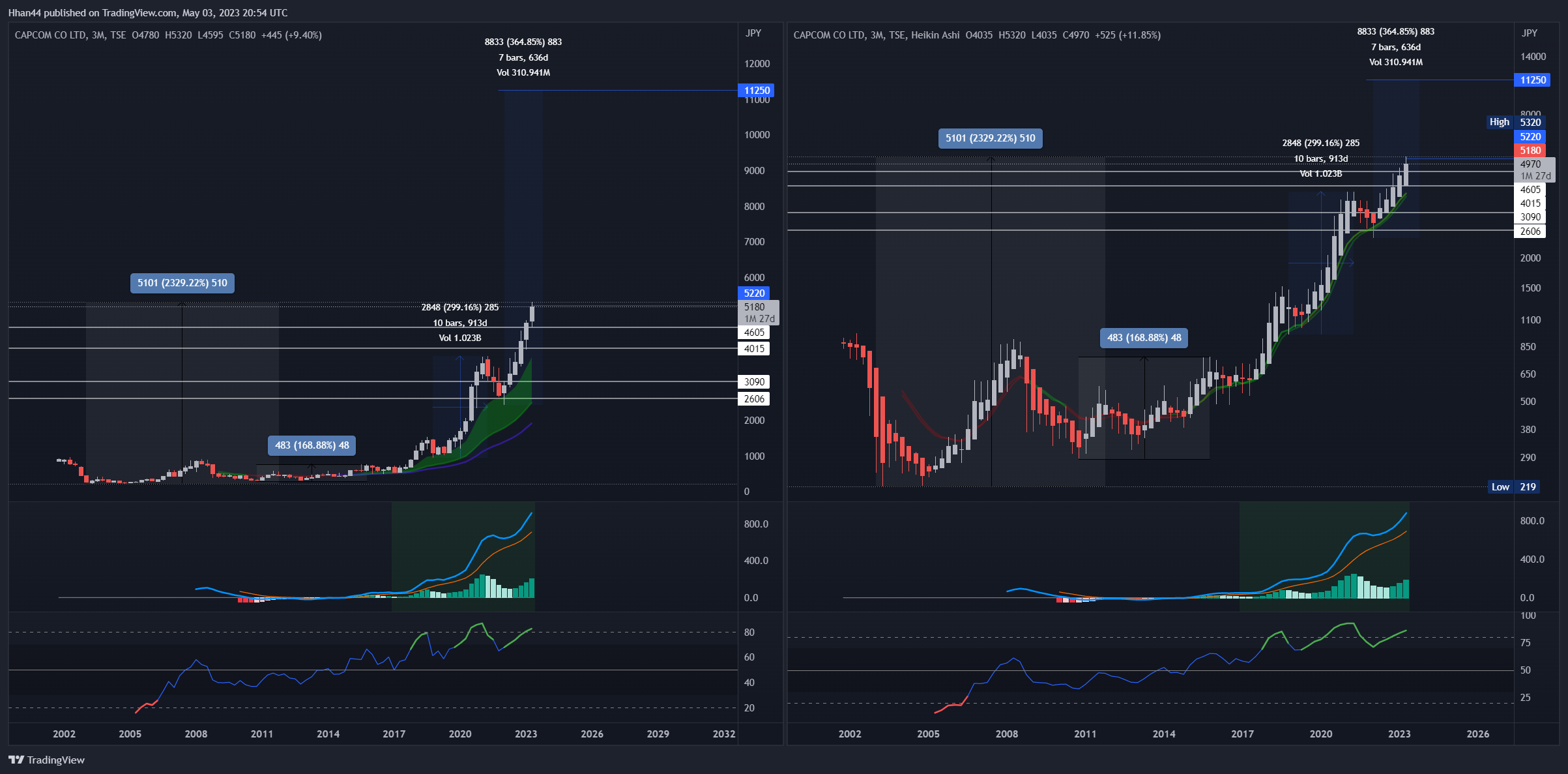
Task: Click the Vol 310.941M text on the Heikin Ashi chart
Action: pos(1396,62)
